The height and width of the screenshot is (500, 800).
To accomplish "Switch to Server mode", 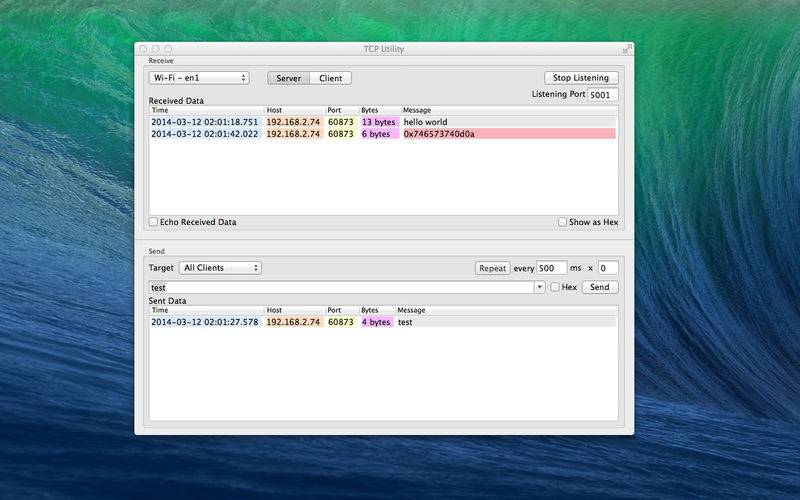I will pos(288,78).
